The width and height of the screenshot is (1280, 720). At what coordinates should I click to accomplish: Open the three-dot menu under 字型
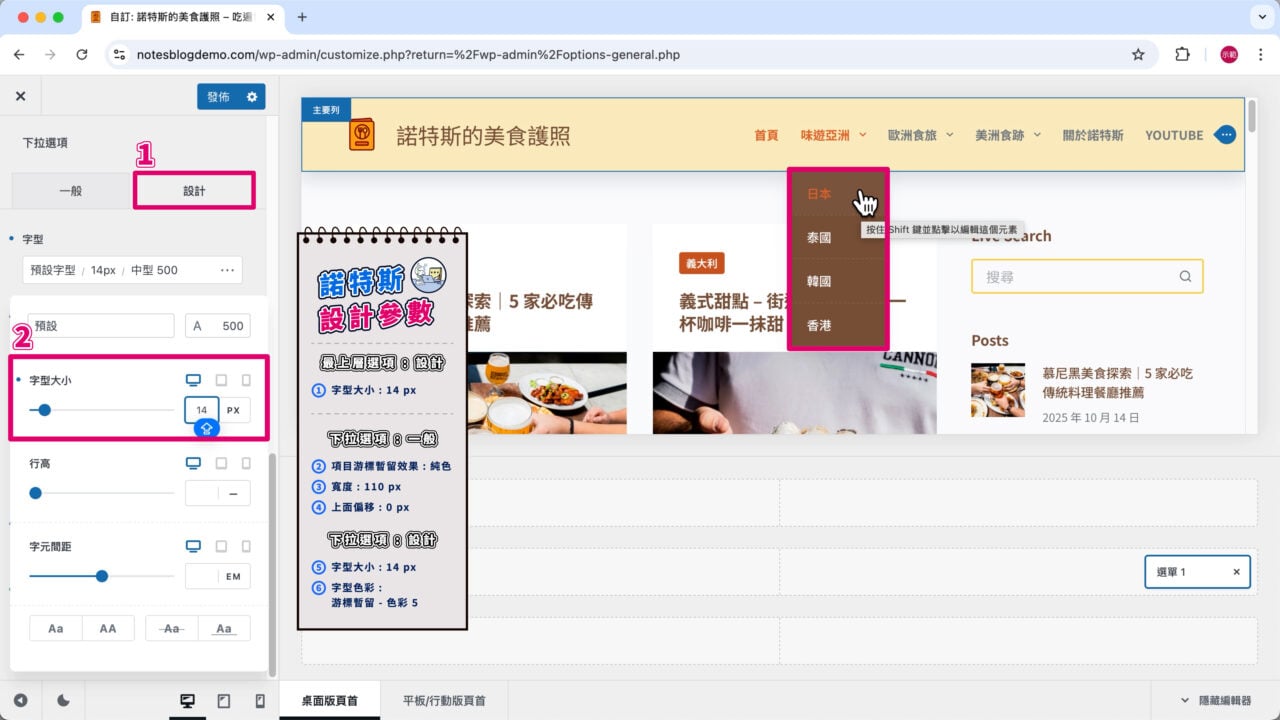(227, 269)
